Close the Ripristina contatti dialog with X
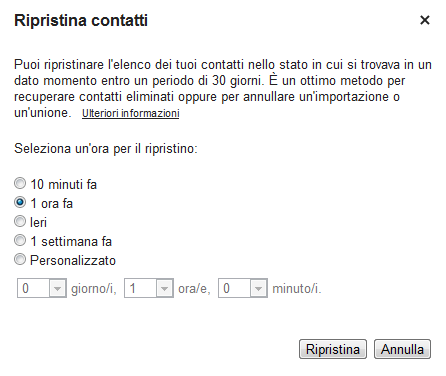The image size is (446, 376). click(x=425, y=20)
